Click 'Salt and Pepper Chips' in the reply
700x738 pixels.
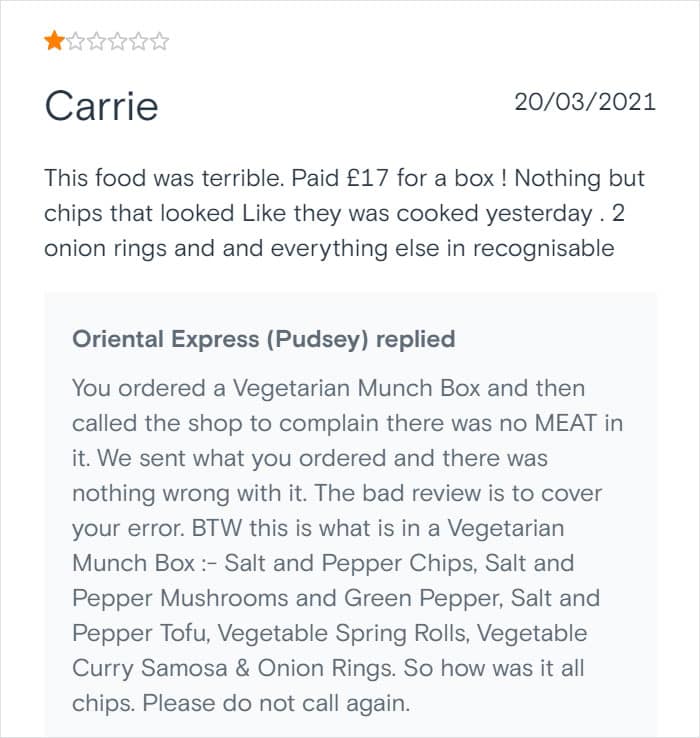coord(351,563)
